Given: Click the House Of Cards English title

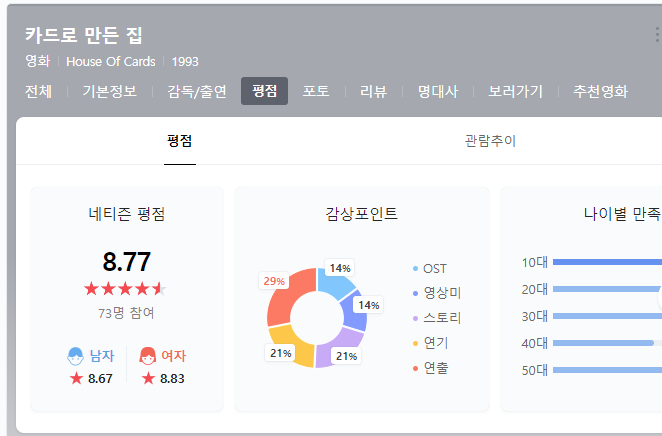Looking at the screenshot, I should pyautogui.click(x=111, y=62).
